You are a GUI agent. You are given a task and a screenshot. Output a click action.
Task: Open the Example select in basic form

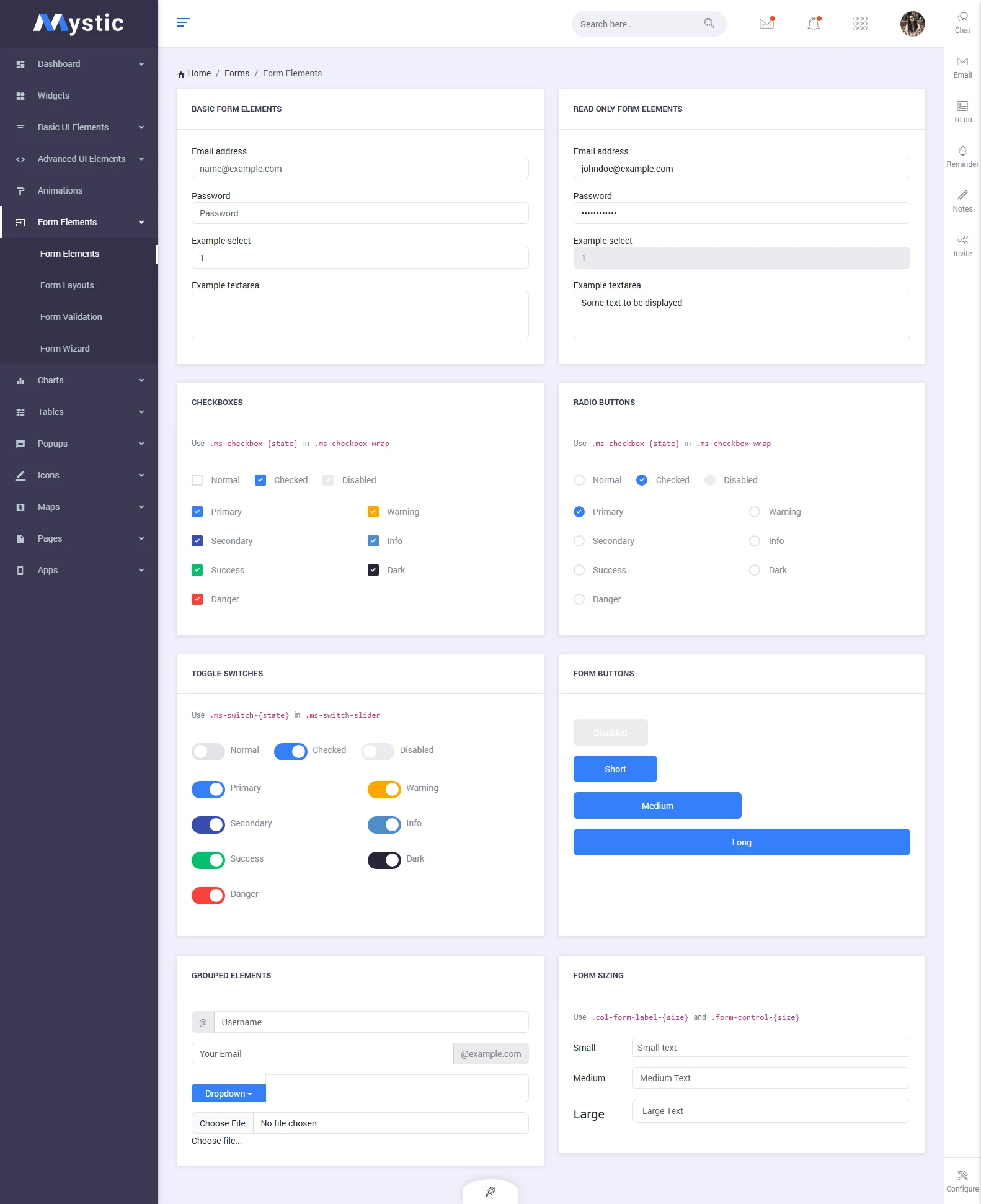pos(360,258)
